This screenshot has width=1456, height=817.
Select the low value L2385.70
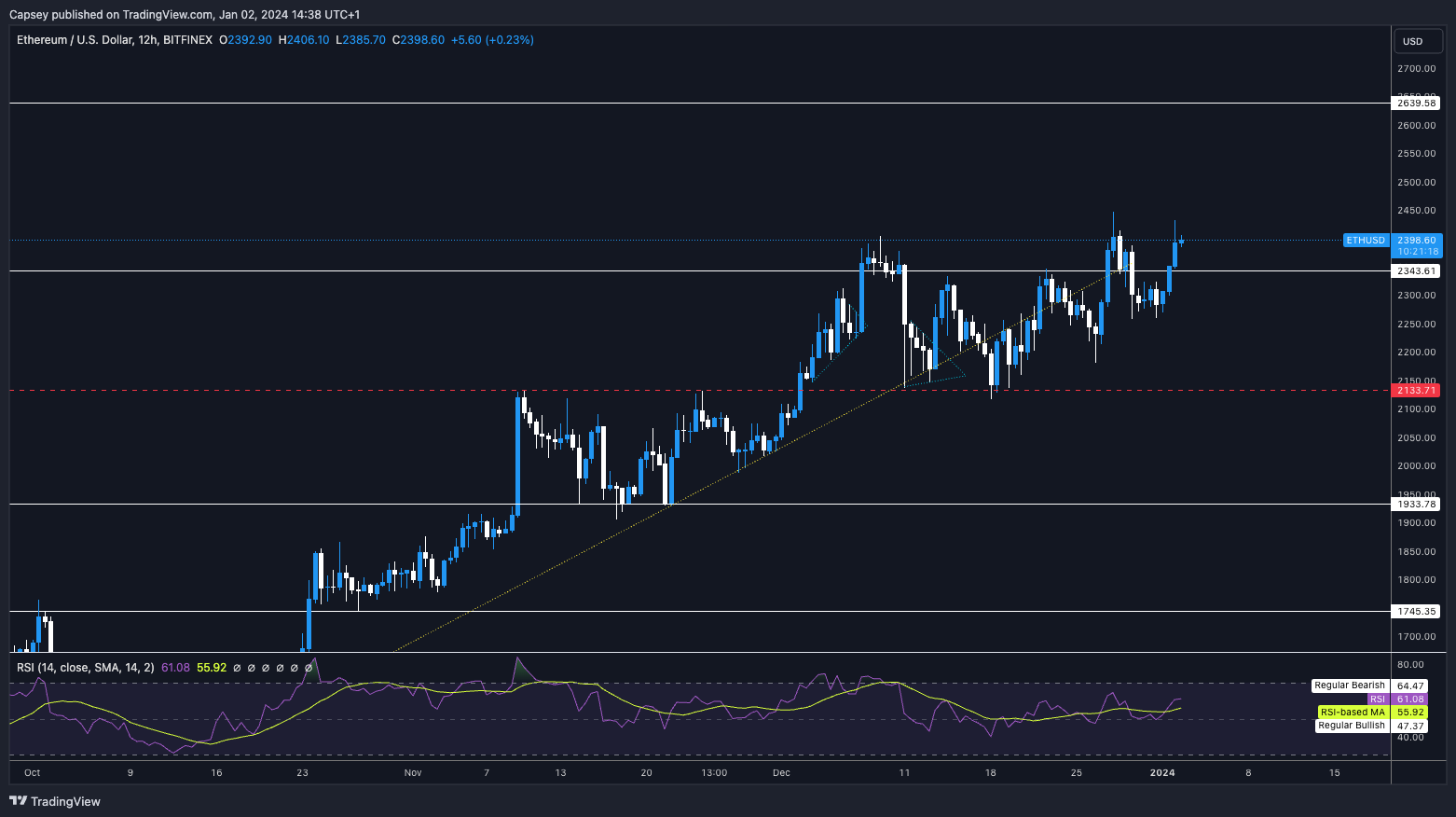click(361, 40)
